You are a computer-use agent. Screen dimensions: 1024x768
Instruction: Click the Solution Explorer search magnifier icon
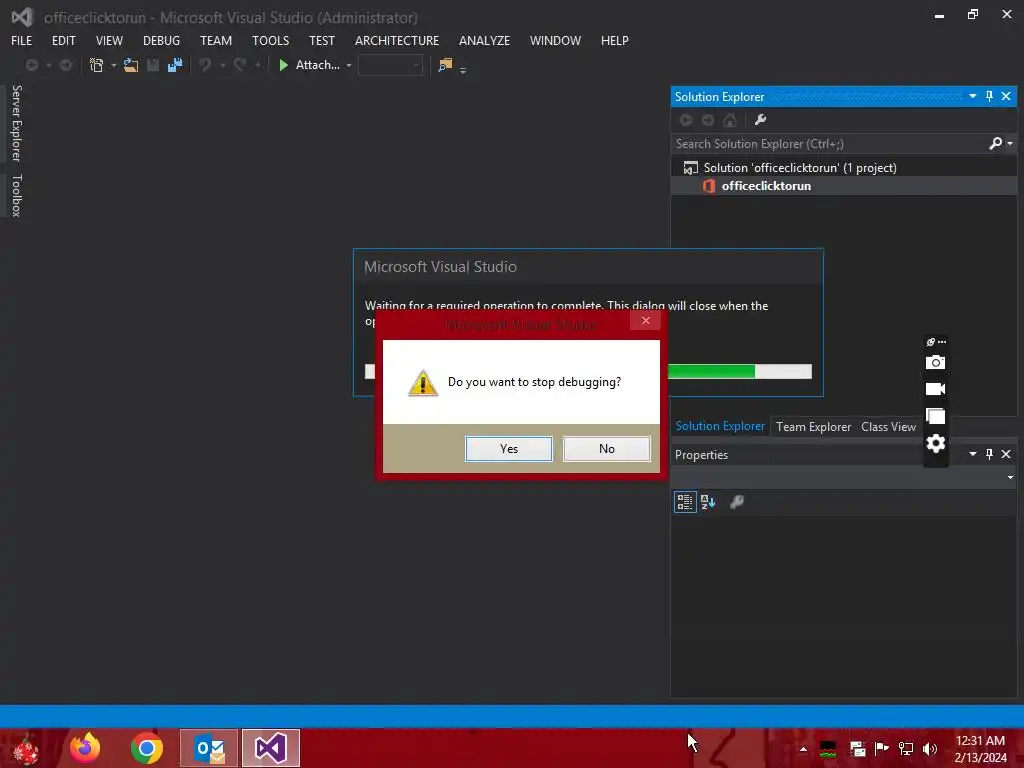click(996, 144)
